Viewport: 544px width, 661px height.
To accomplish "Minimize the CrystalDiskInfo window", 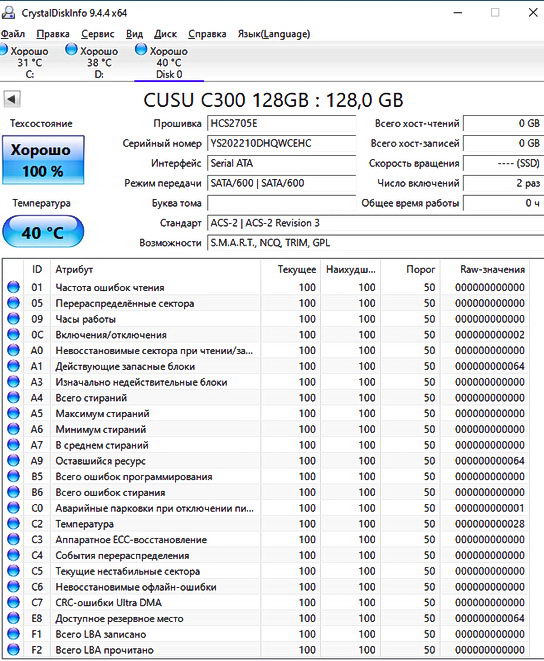I will [458, 13].
